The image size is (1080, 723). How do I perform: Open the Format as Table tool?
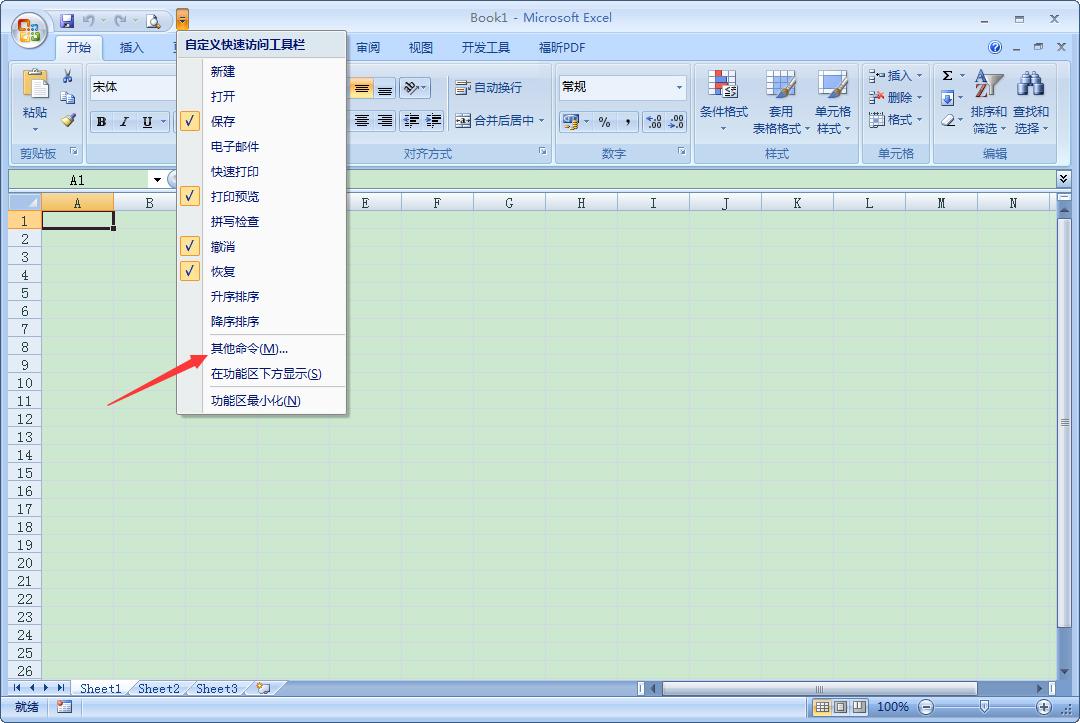coord(780,98)
